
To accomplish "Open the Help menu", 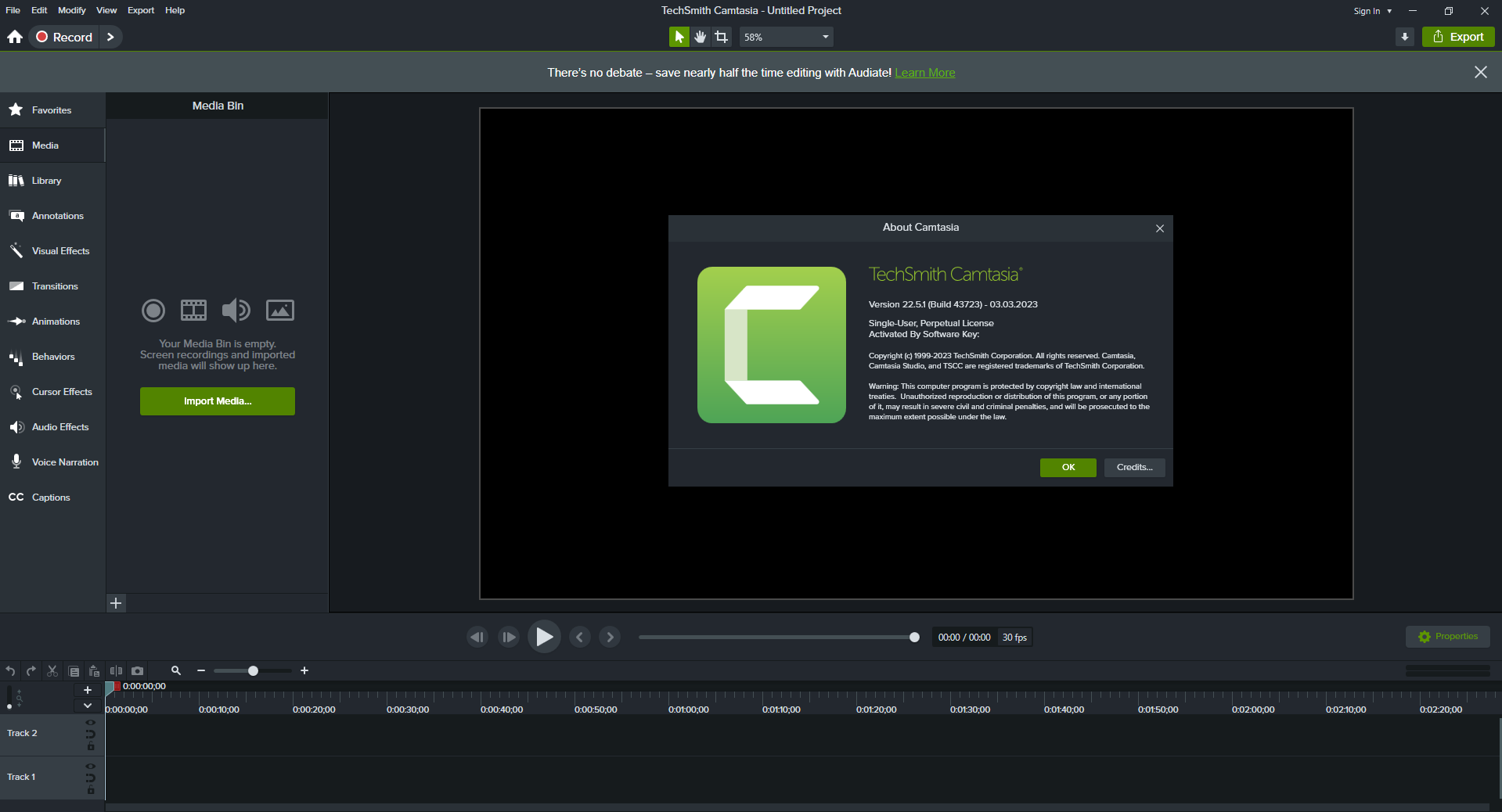I will [175, 10].
